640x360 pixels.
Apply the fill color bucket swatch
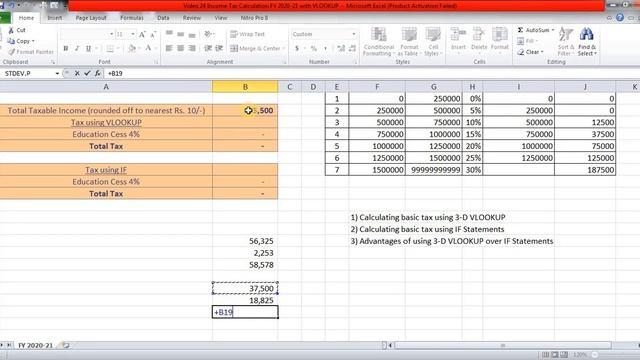pos(131,49)
